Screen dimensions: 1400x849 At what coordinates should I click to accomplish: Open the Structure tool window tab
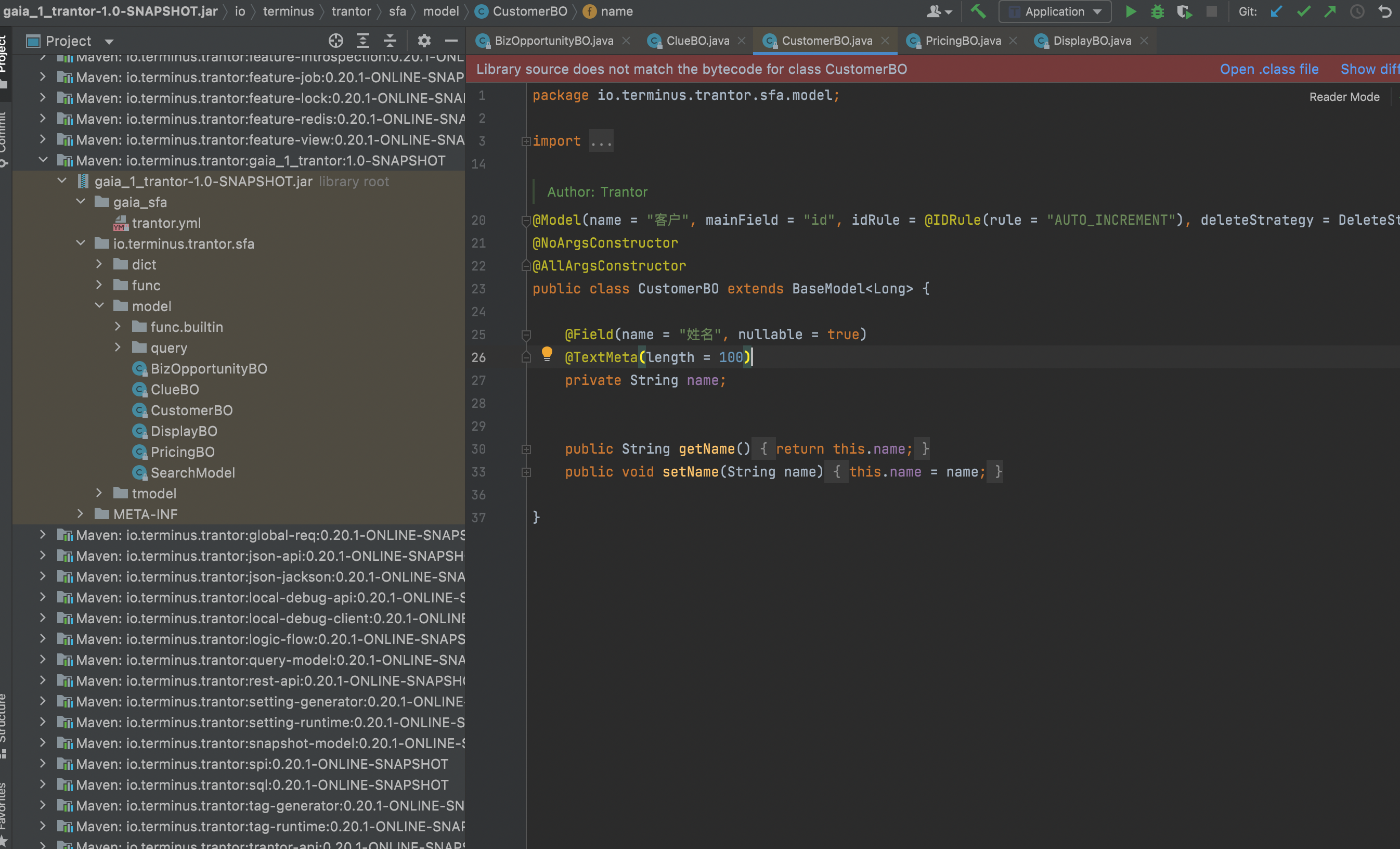[x=5, y=725]
